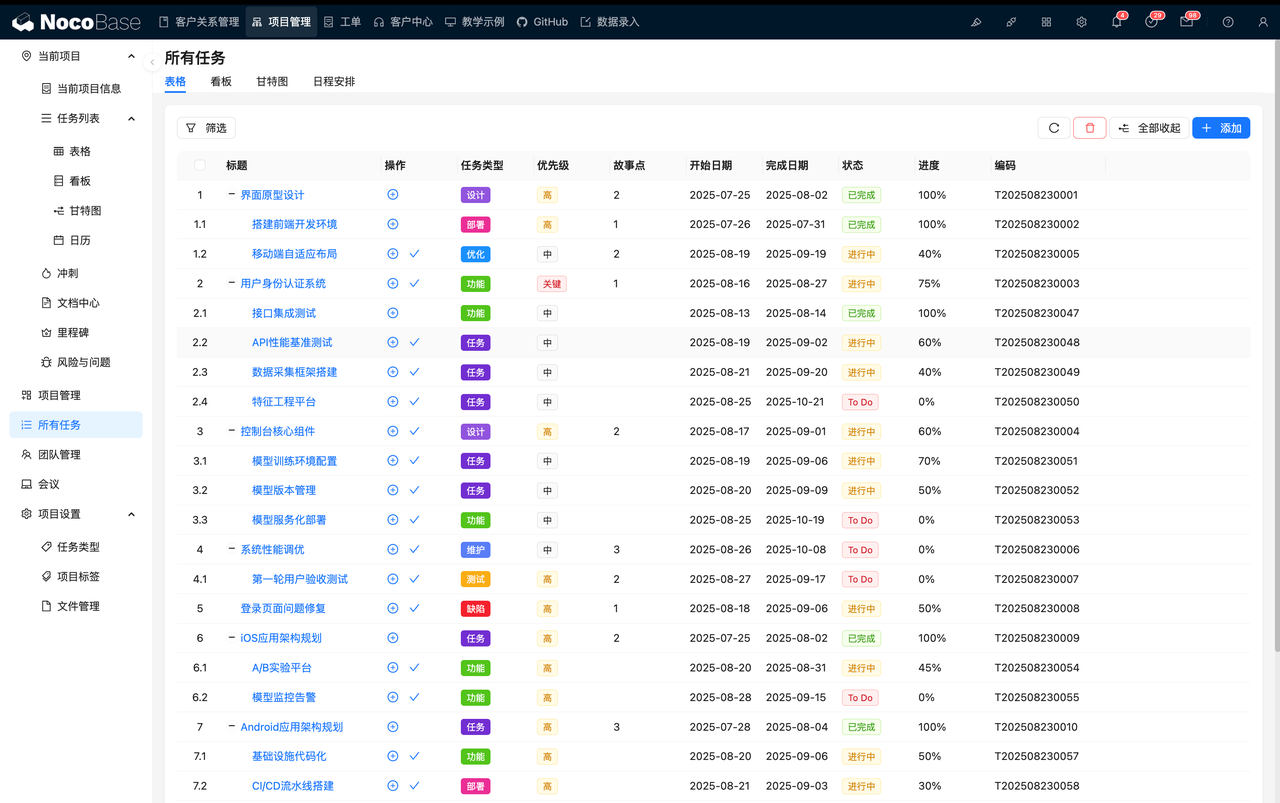This screenshot has width=1280, height=803.
Task: Open the plugin manager icon
Action: point(1046,22)
